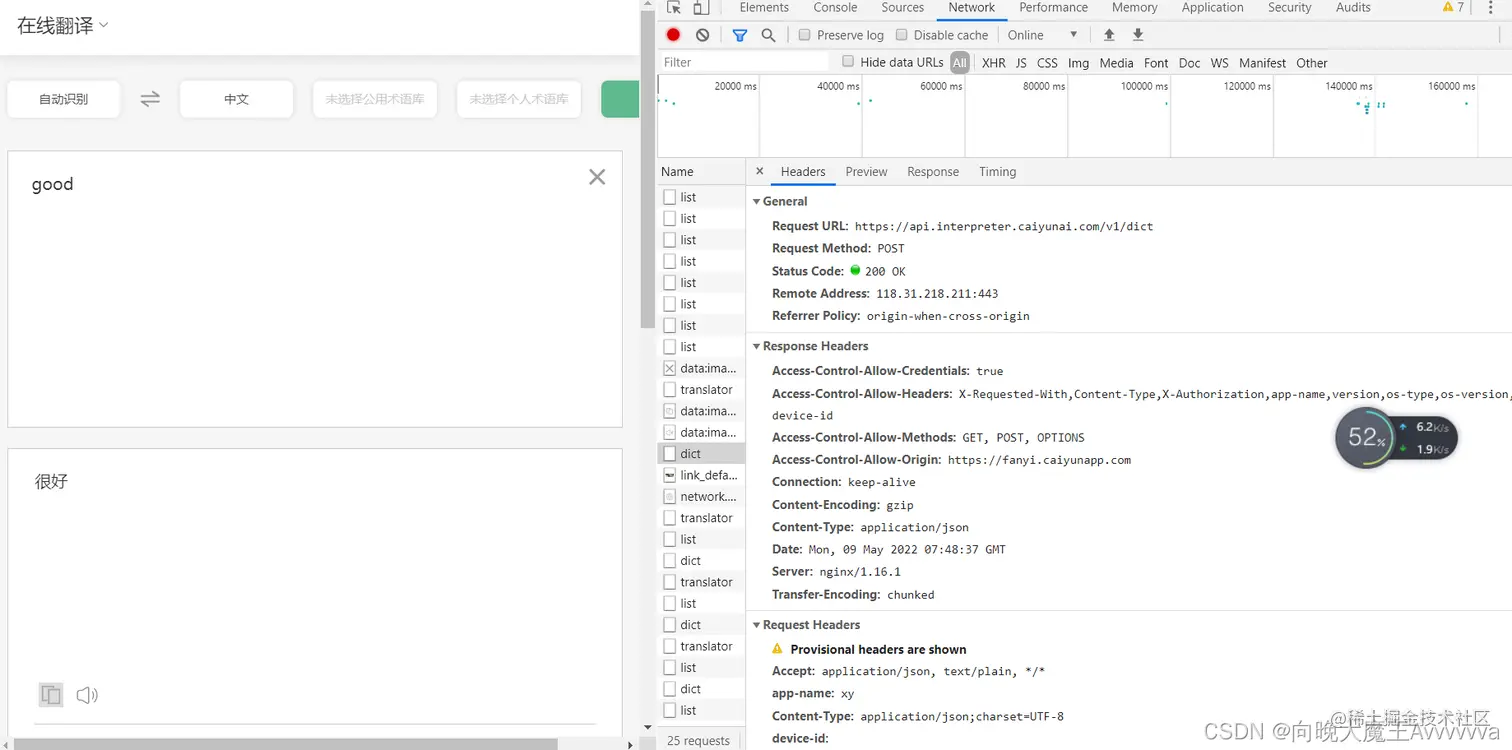Open the first list request
The width and height of the screenshot is (1512, 750).
click(x=701, y=197)
